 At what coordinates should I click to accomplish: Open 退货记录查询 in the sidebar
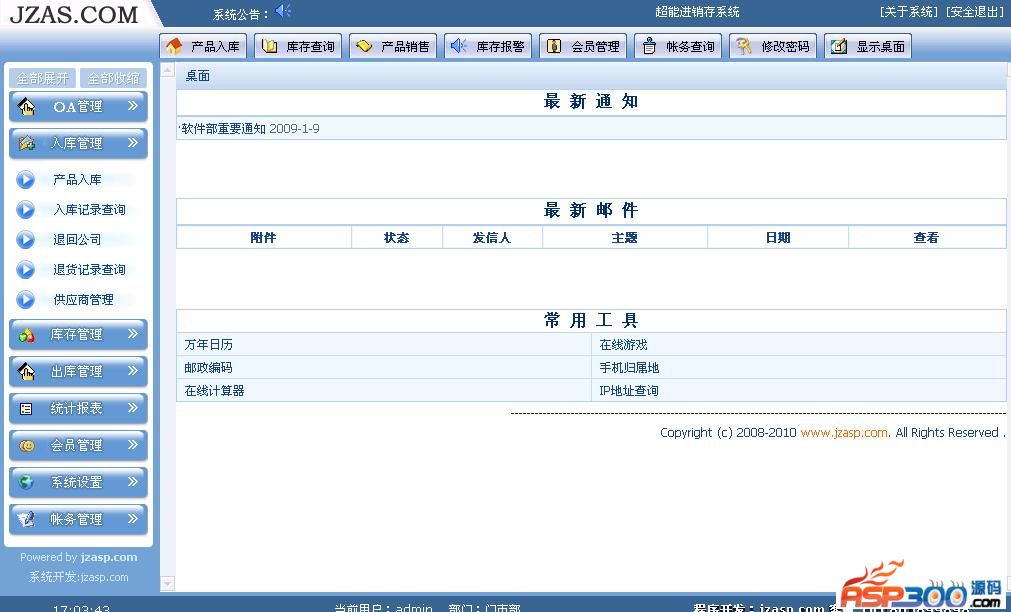90,270
